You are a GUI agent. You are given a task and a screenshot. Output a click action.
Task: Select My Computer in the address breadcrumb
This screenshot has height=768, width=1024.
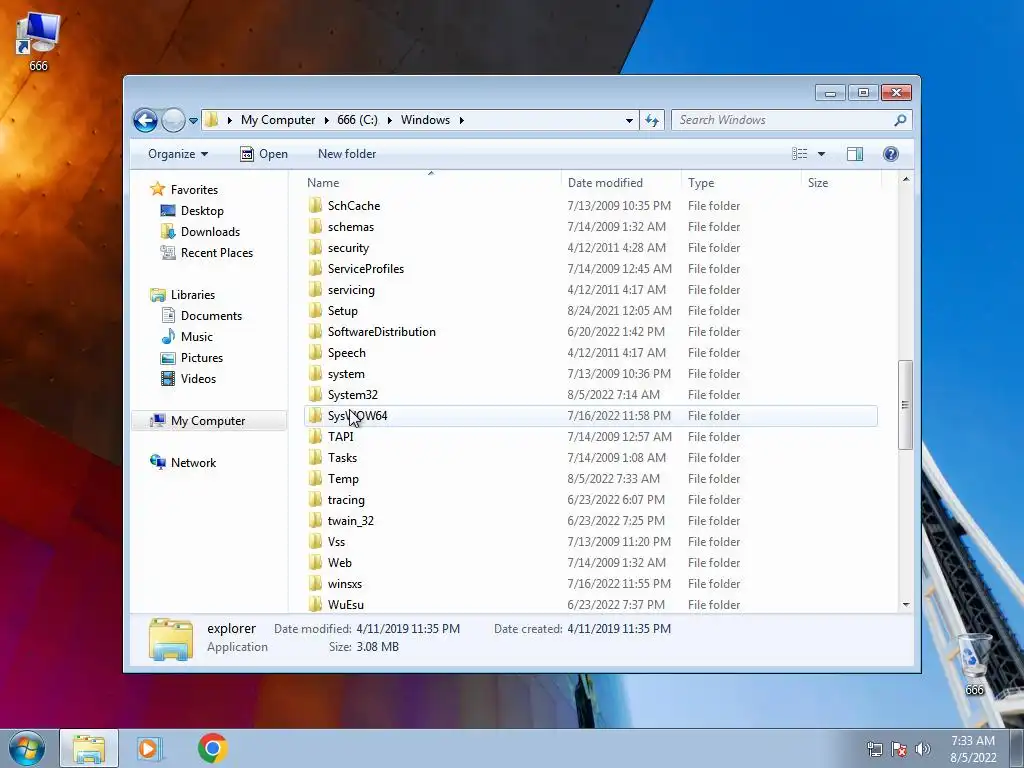[x=278, y=120]
